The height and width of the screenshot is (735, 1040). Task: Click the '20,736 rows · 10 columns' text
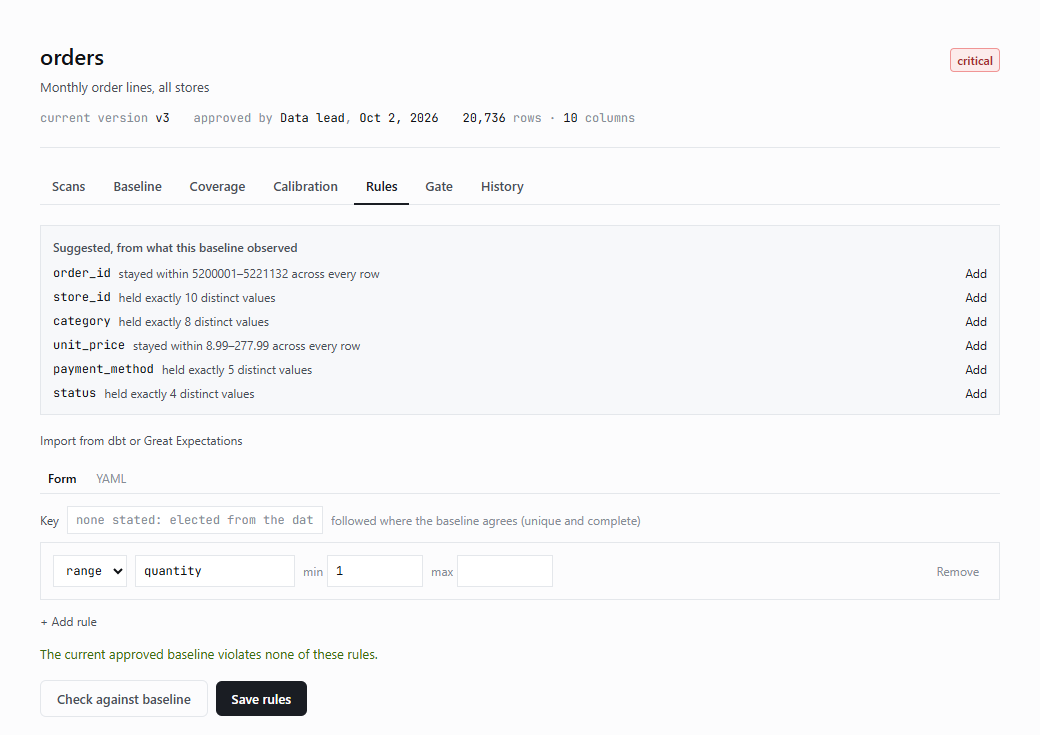click(x=549, y=118)
